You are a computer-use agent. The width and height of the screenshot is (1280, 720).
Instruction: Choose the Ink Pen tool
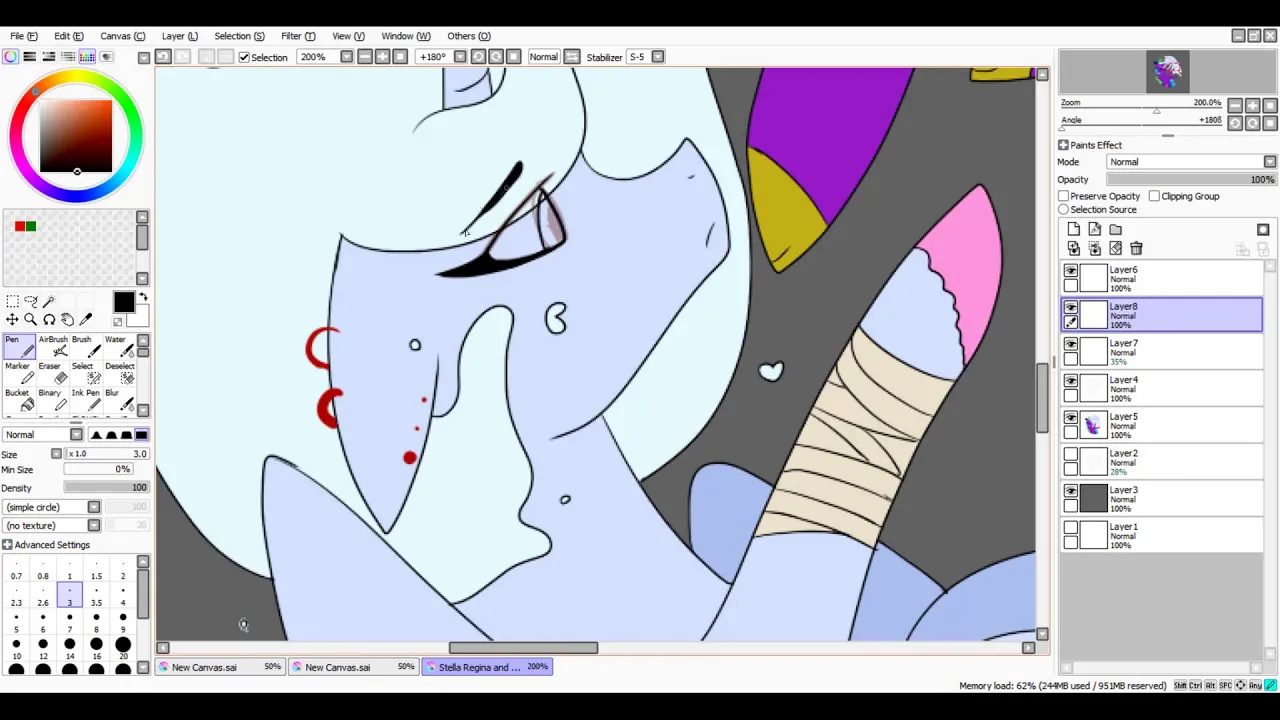click(x=84, y=400)
